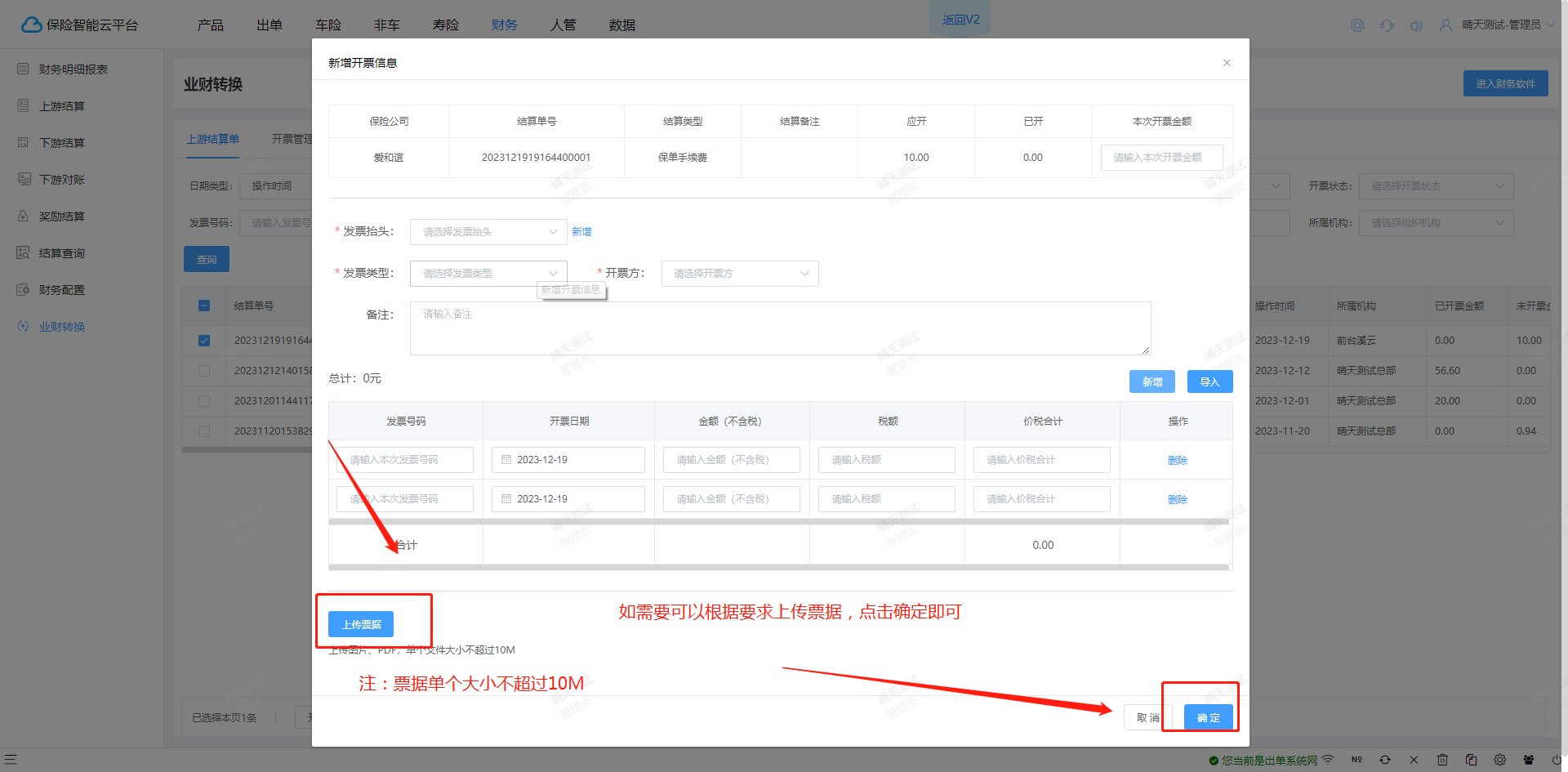Screen dimensions: 1568x772
Task: Click the 查询 search button
Action: point(207,259)
